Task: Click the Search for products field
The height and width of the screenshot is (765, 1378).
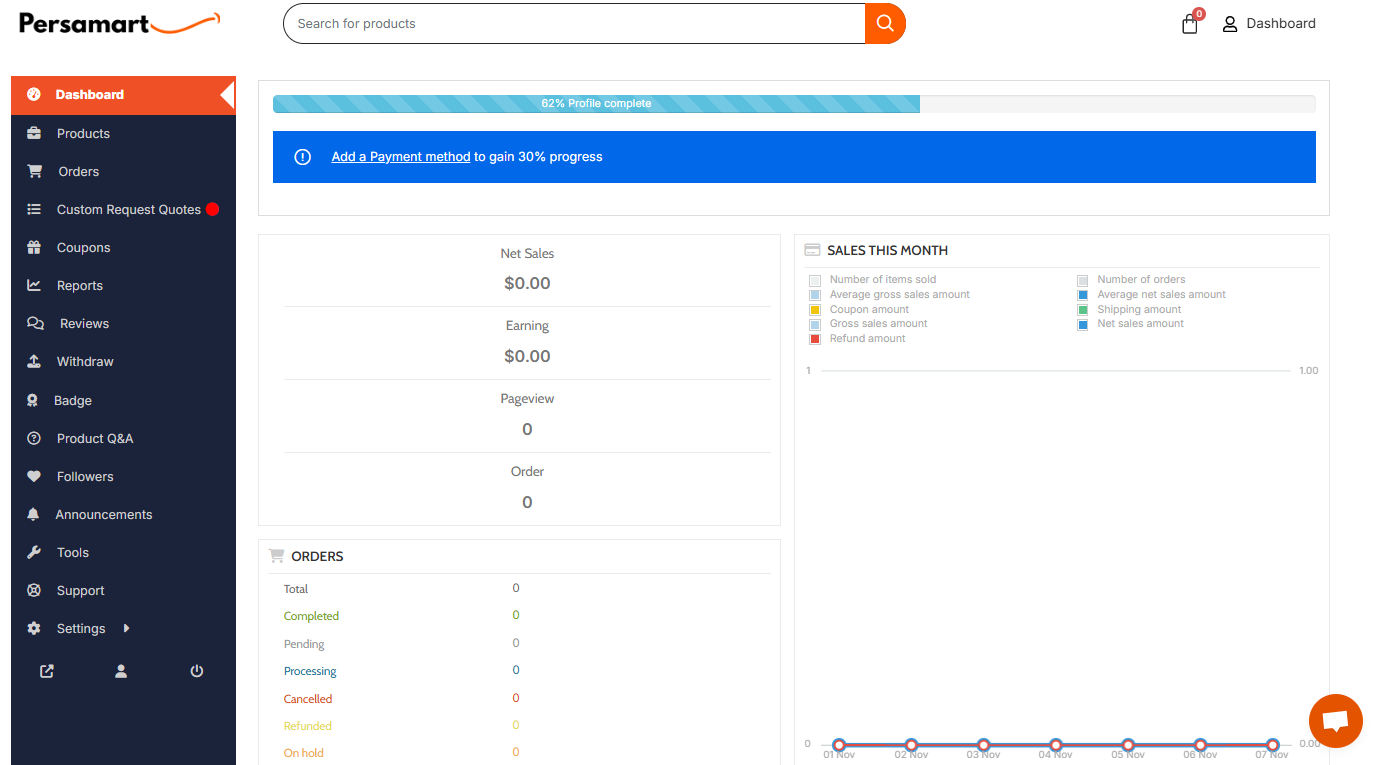Action: tap(574, 23)
